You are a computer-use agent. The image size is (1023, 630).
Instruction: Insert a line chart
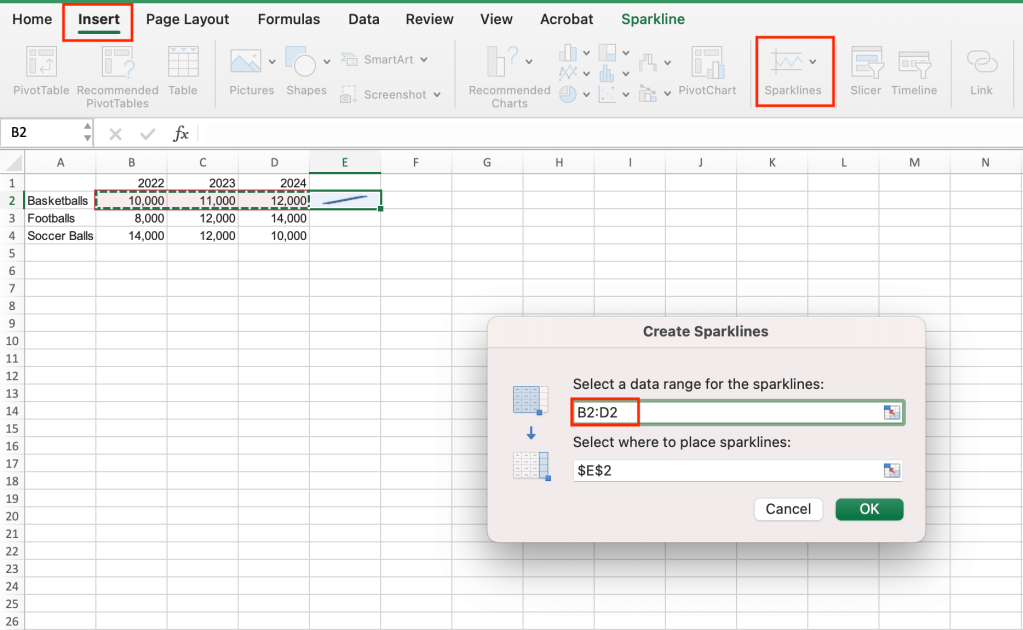coord(568,73)
